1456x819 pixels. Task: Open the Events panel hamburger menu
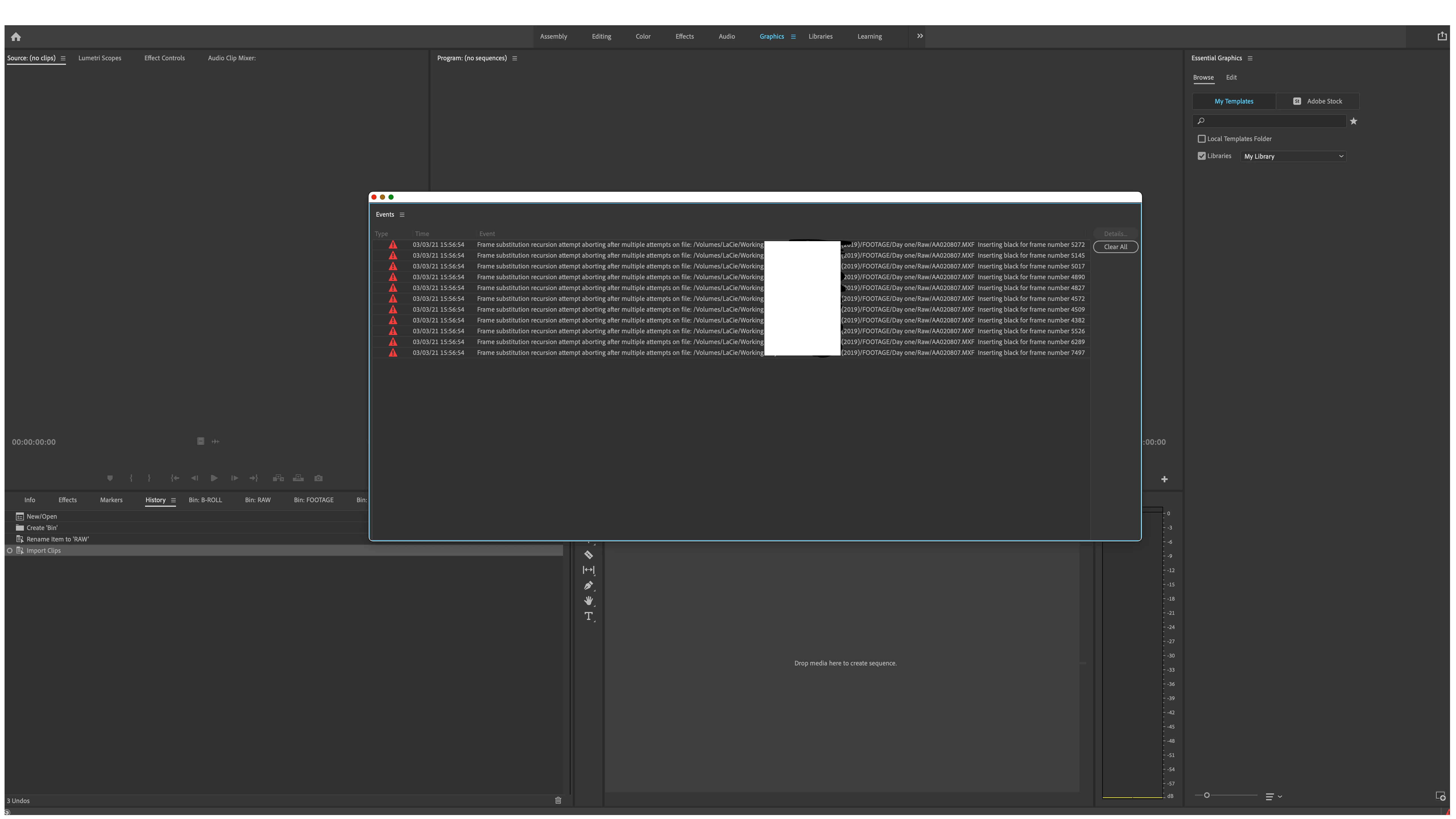coord(402,215)
